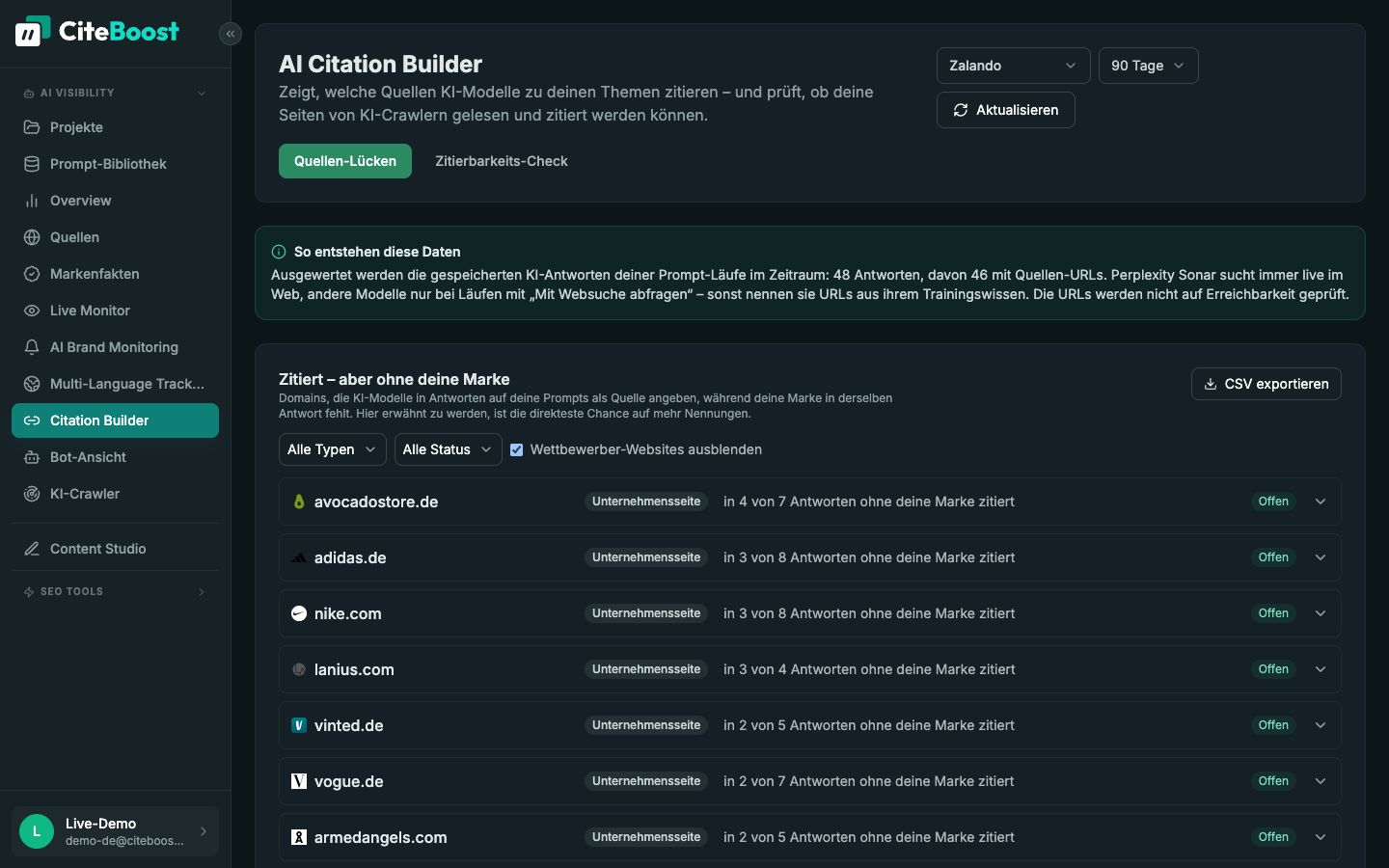Select the Quellen-Lücken tab
This screenshot has height=868, width=1389.
[x=345, y=161]
